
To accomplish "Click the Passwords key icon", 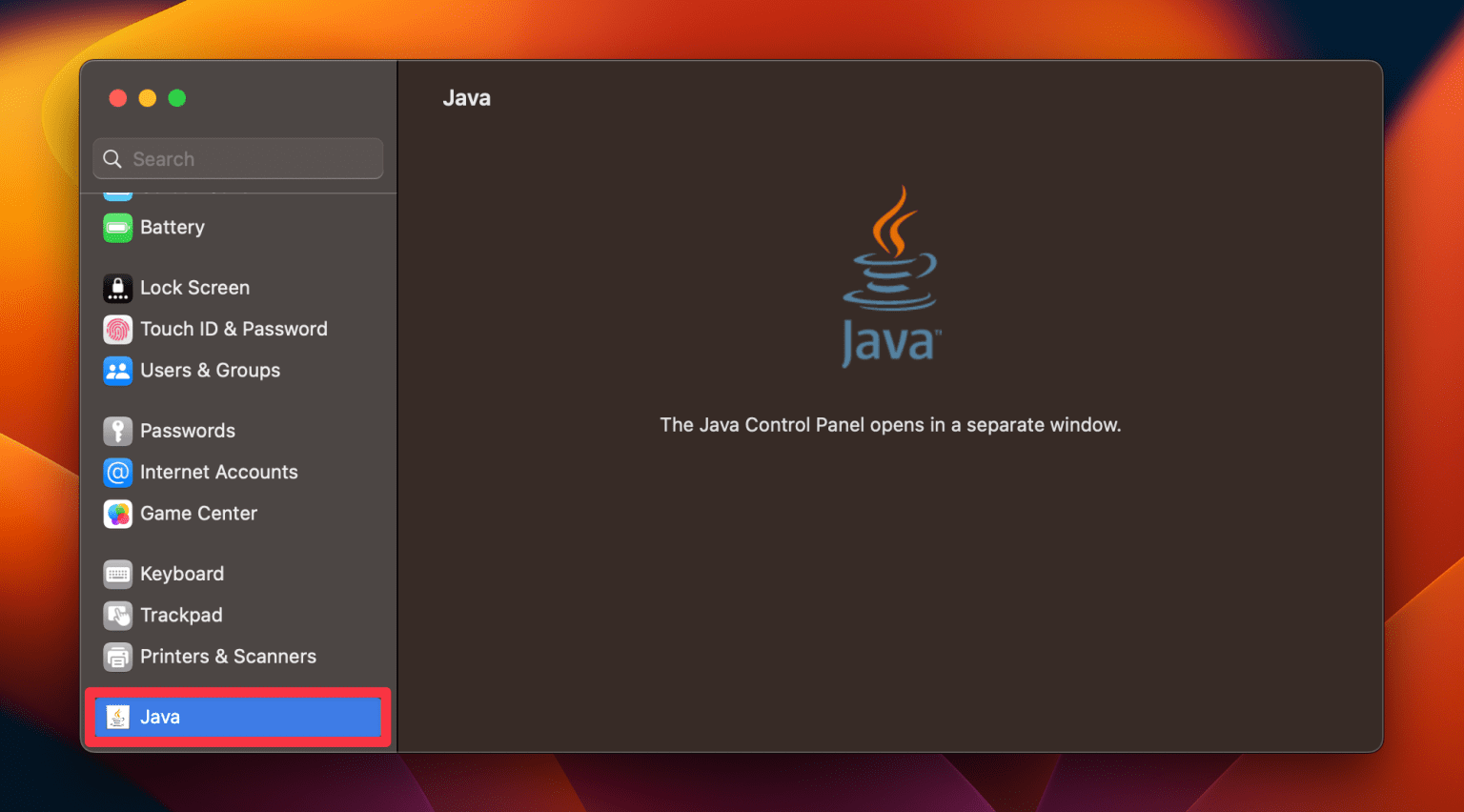I will click(116, 431).
